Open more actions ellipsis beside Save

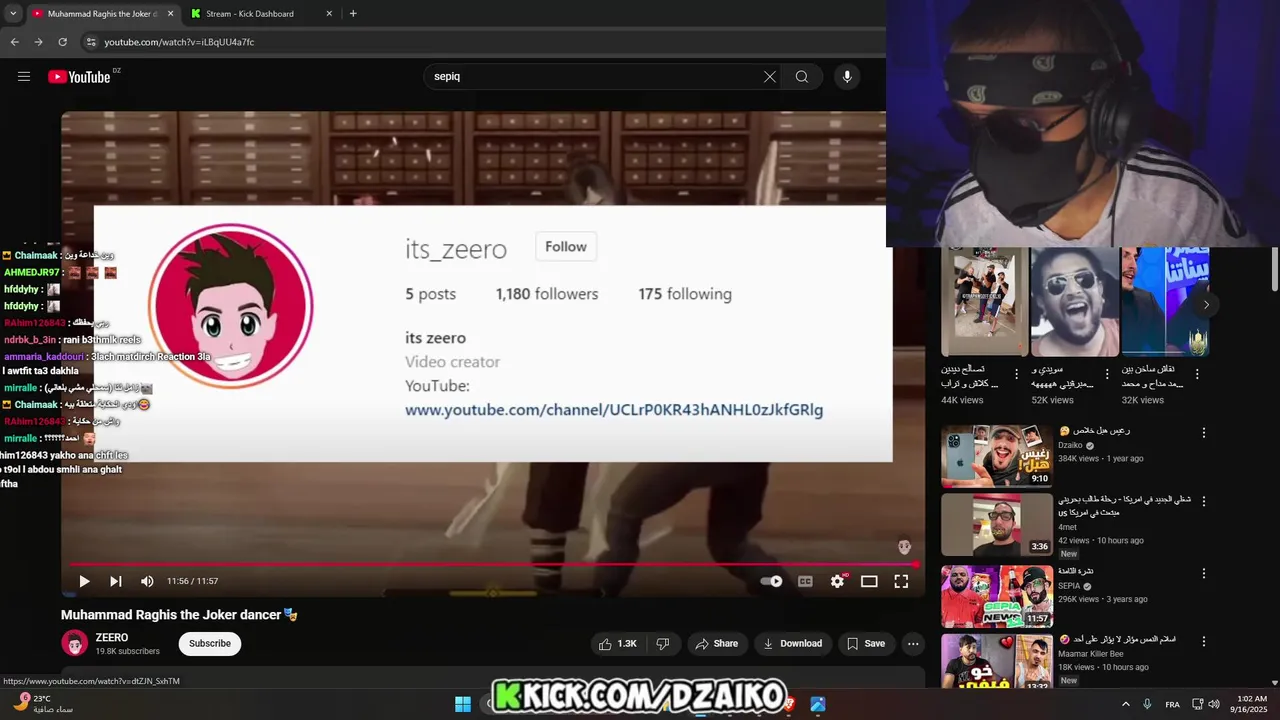coord(913,644)
